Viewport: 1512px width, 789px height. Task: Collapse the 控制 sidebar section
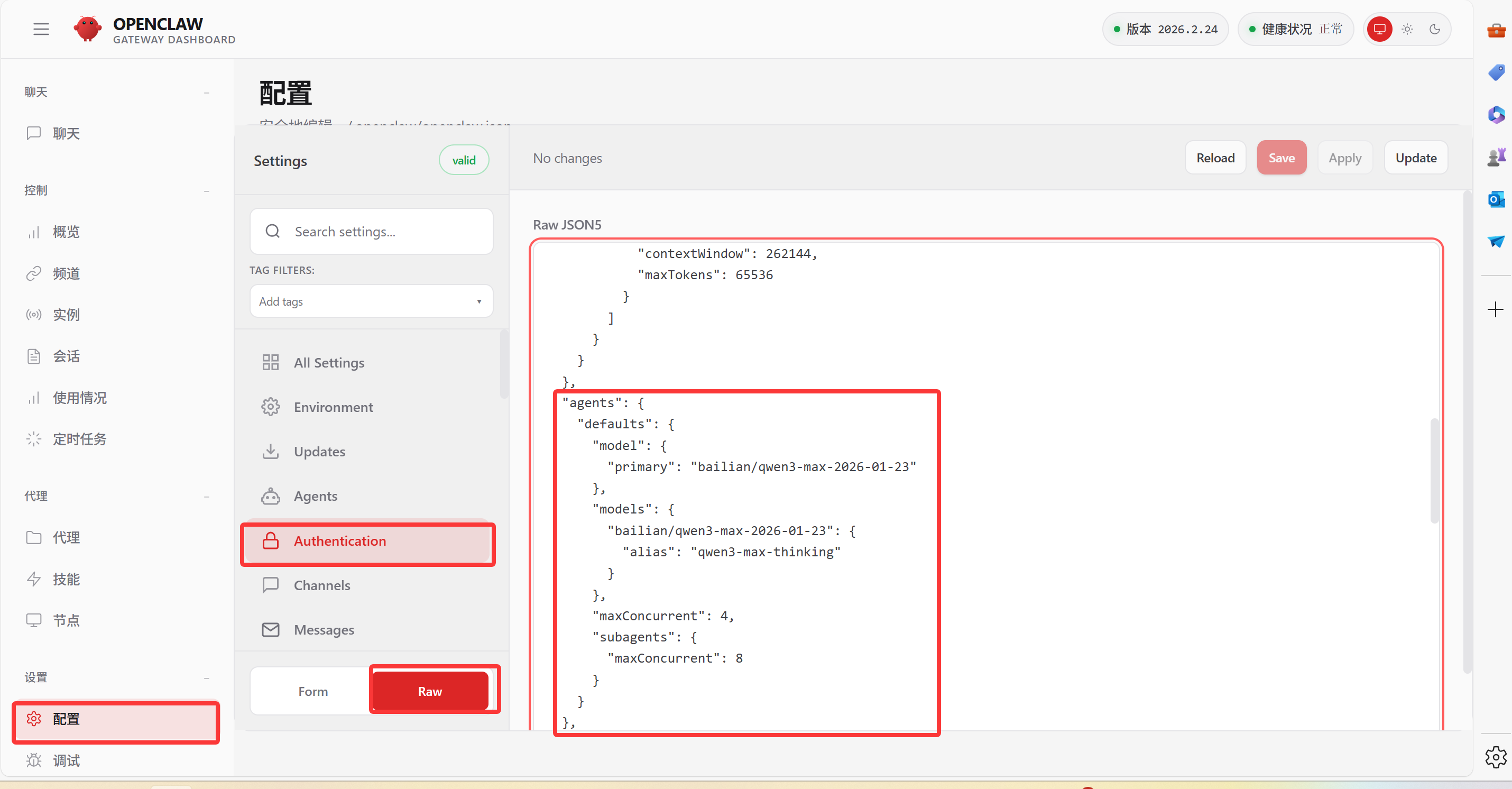click(206, 191)
